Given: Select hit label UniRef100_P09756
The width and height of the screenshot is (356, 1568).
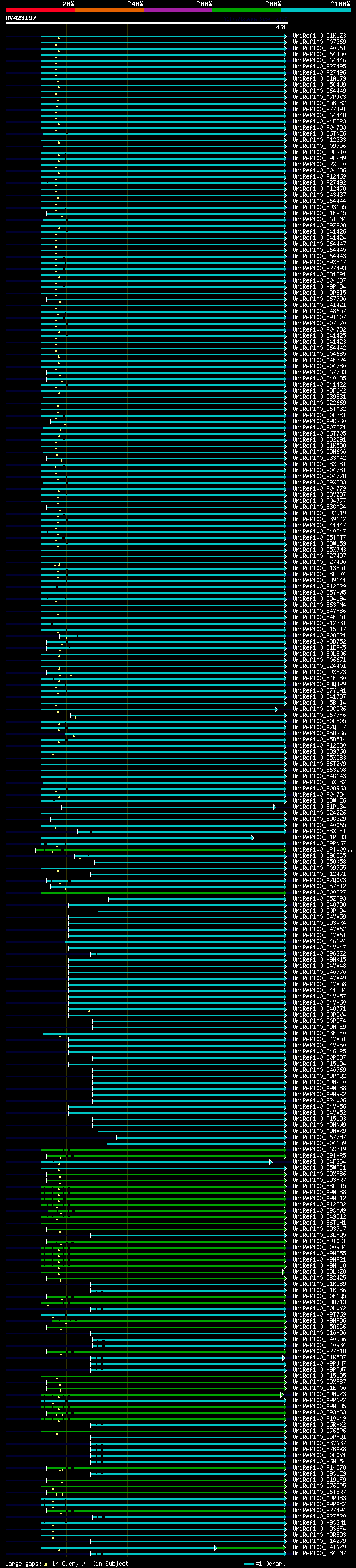Looking at the screenshot, I should coord(319,146).
